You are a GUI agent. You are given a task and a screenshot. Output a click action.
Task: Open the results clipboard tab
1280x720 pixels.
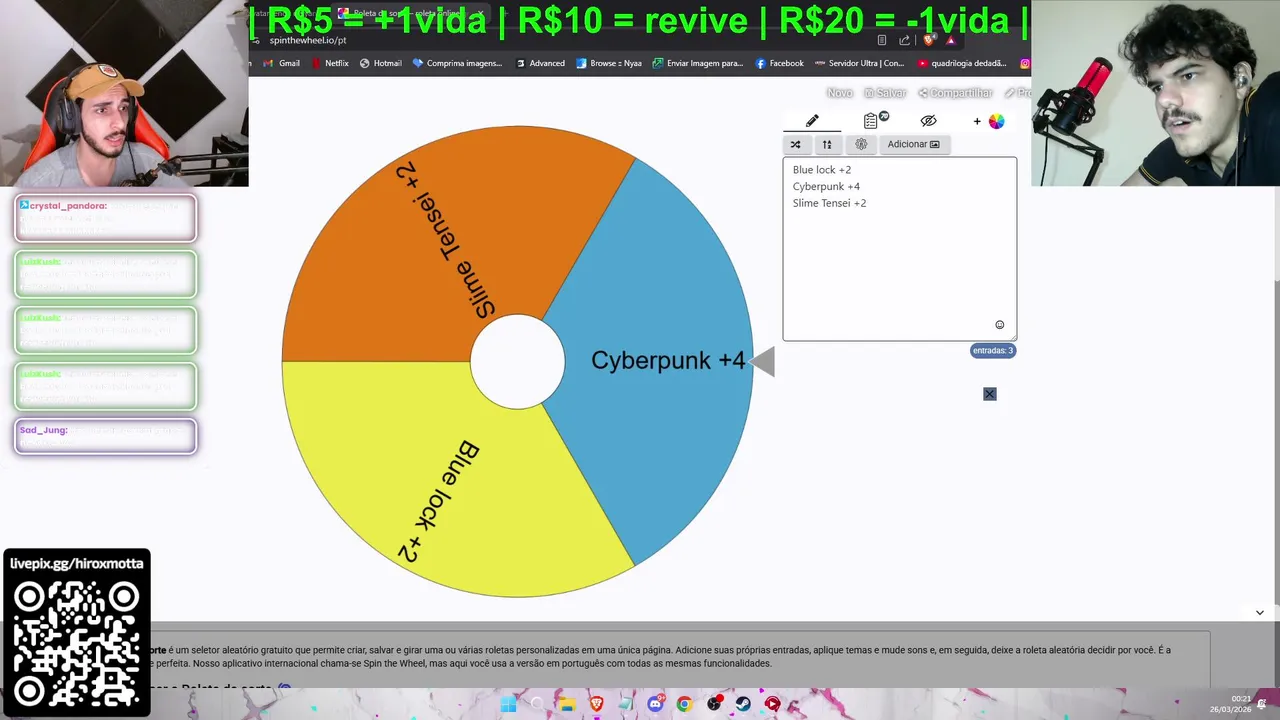point(871,121)
